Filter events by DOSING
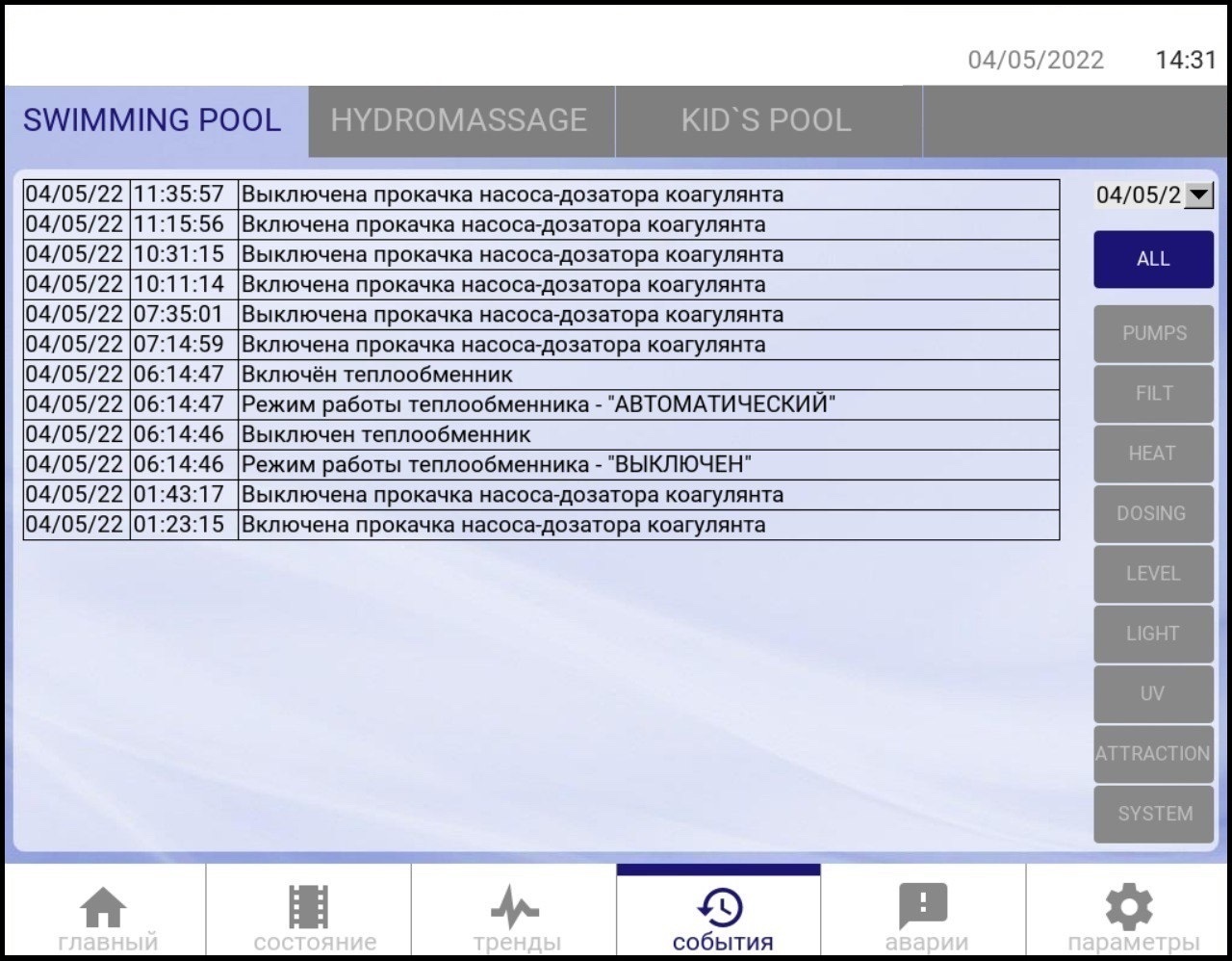The height and width of the screenshot is (961, 1232). (1153, 513)
